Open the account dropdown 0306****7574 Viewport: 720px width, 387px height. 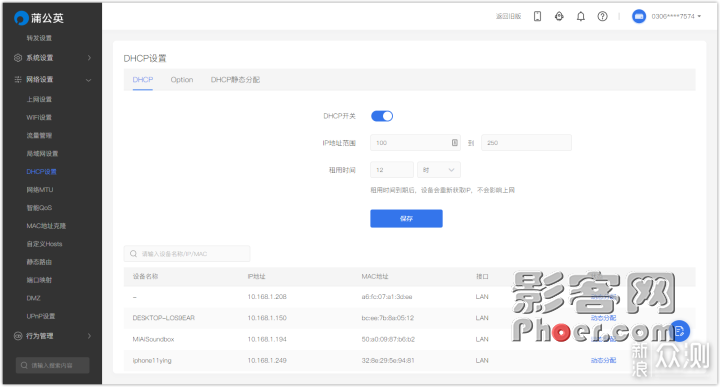(676, 17)
